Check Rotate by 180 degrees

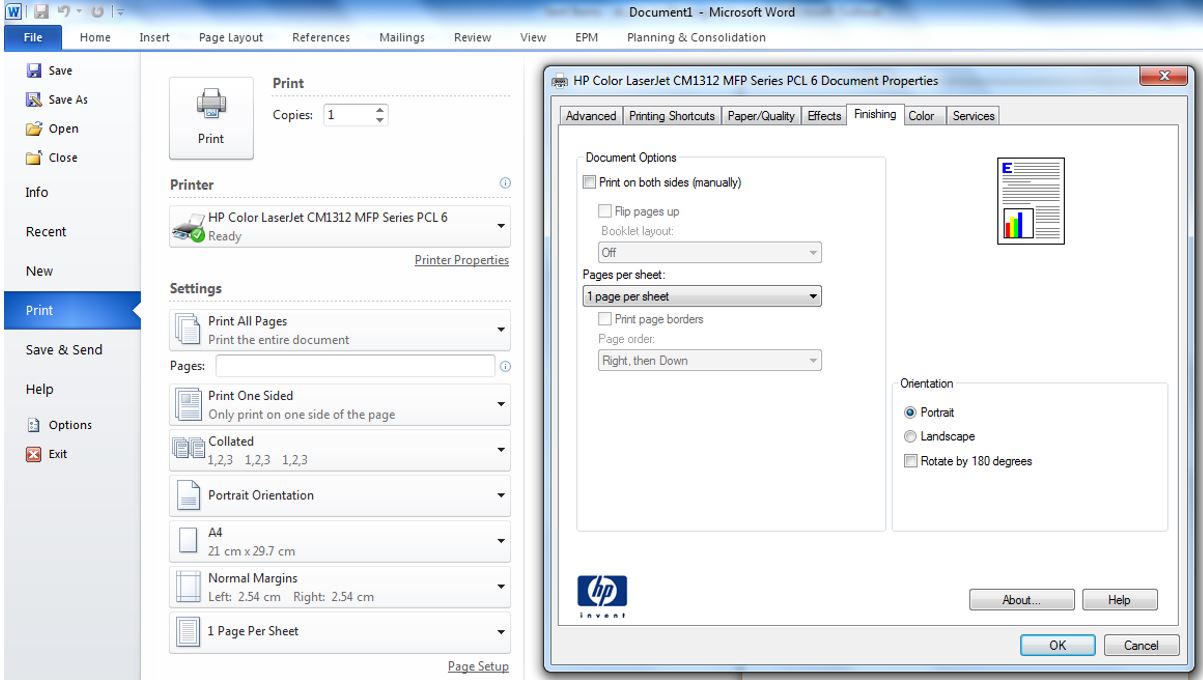909,462
